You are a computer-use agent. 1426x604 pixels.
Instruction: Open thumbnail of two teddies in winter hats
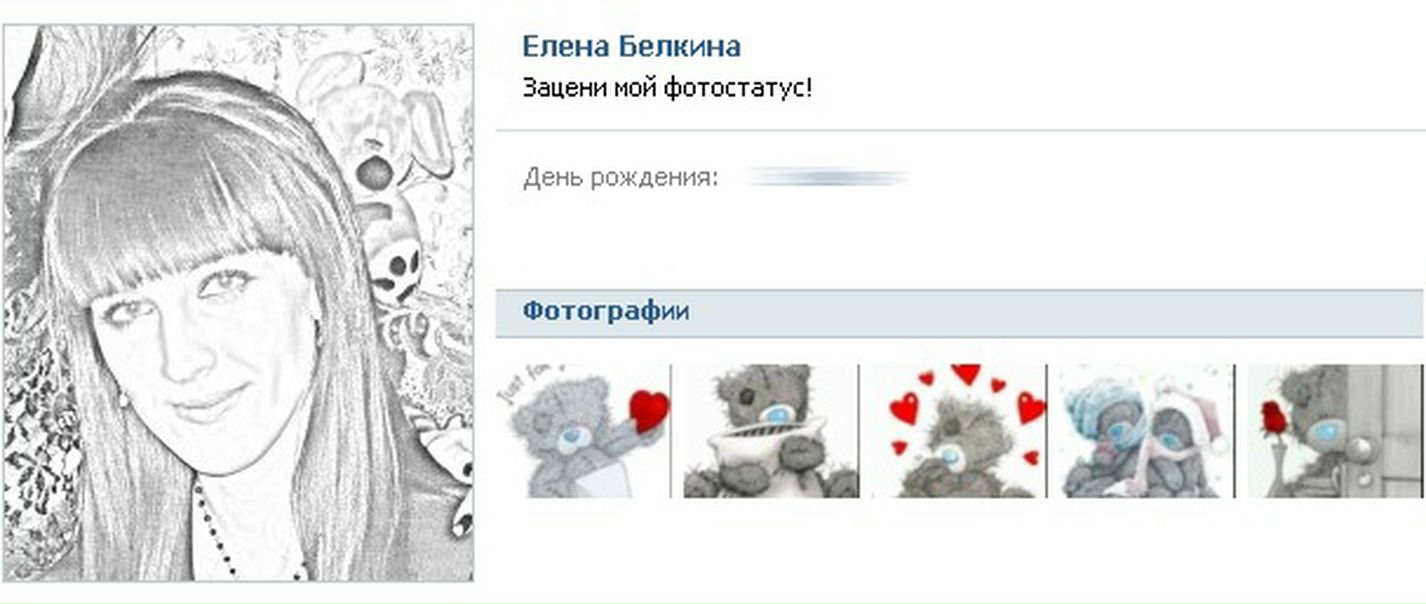[x=1147, y=431]
